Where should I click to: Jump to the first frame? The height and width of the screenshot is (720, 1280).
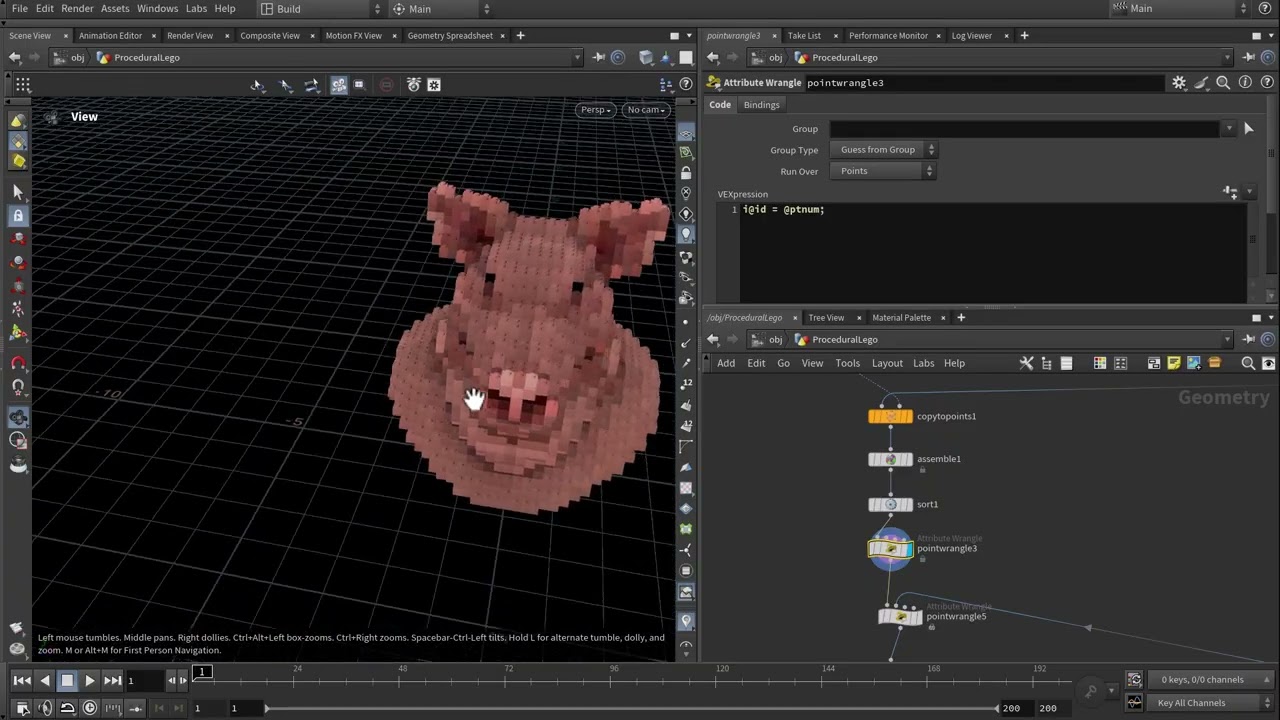click(22, 681)
